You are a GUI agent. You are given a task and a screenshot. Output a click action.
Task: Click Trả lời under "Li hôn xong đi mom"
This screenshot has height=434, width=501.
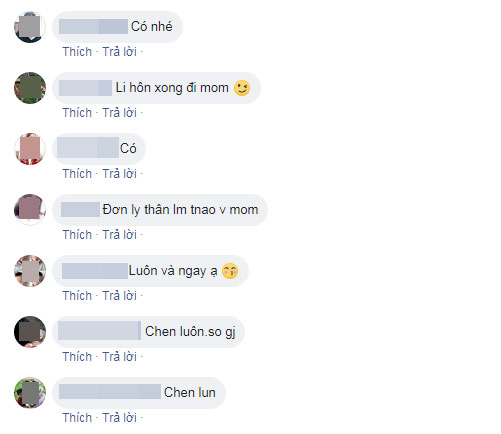(x=119, y=113)
